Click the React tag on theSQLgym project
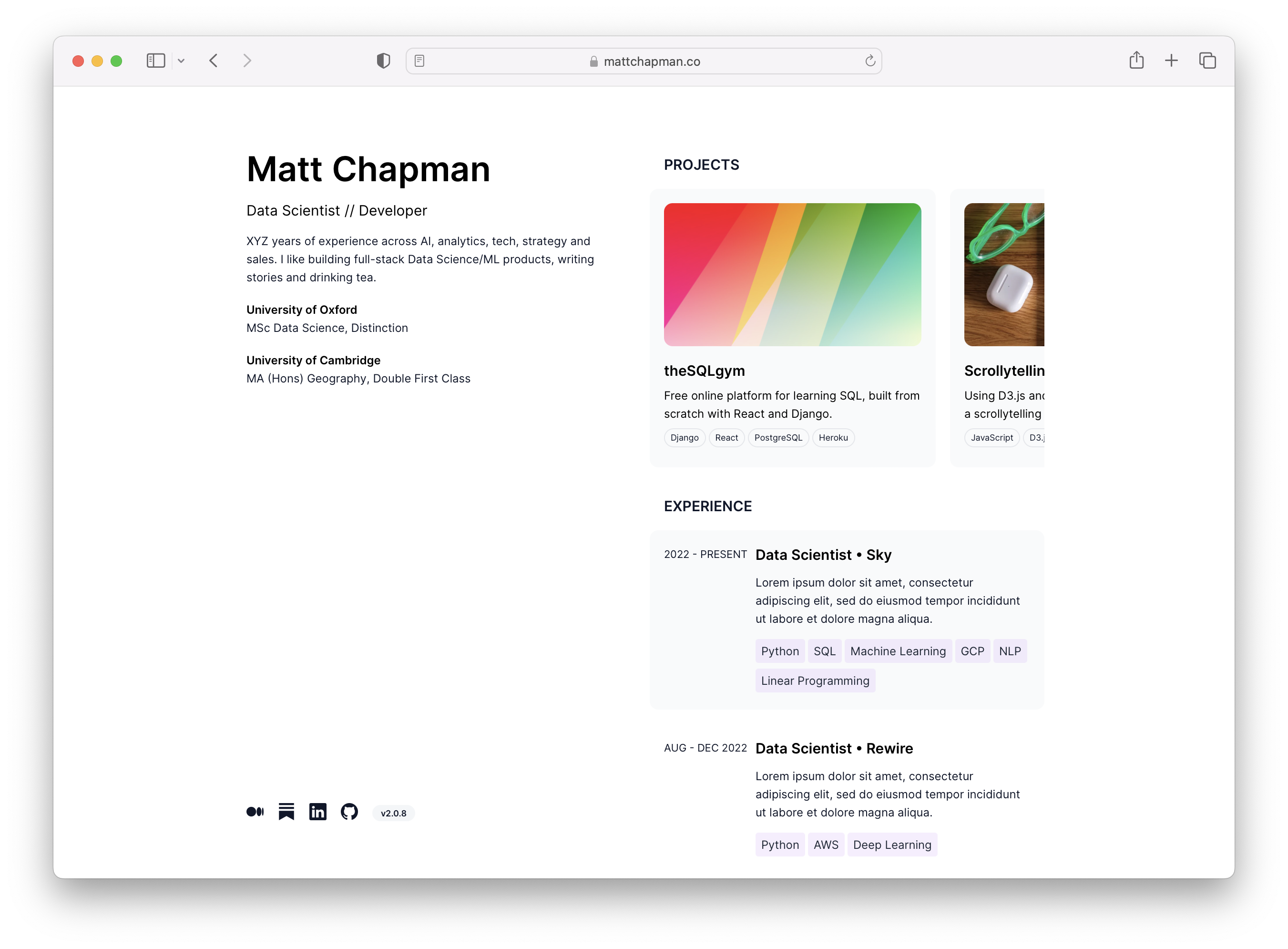 pyautogui.click(x=727, y=437)
